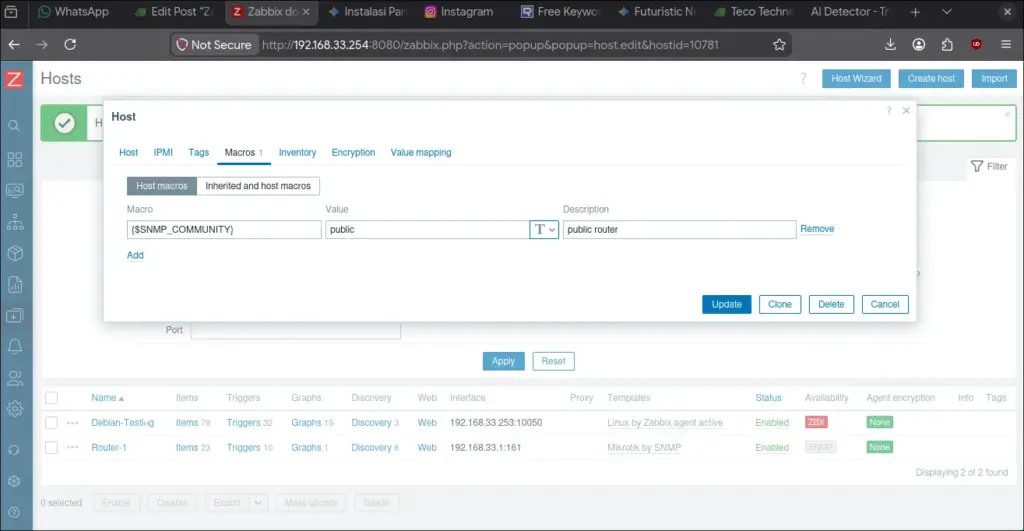
Task: Click Add link to add macro
Action: click(135, 255)
